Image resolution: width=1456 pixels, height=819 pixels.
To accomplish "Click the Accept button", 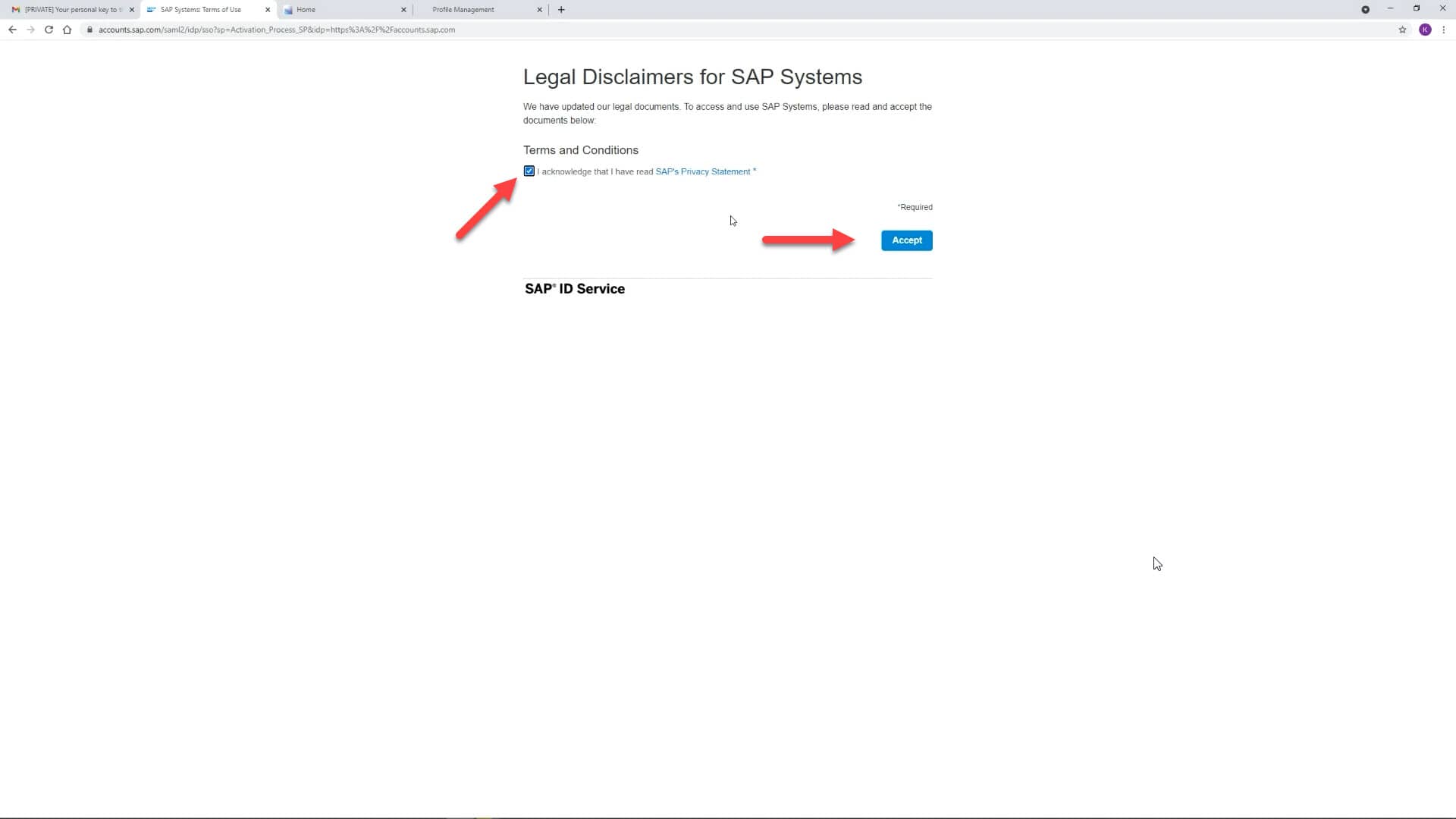I will pos(906,240).
